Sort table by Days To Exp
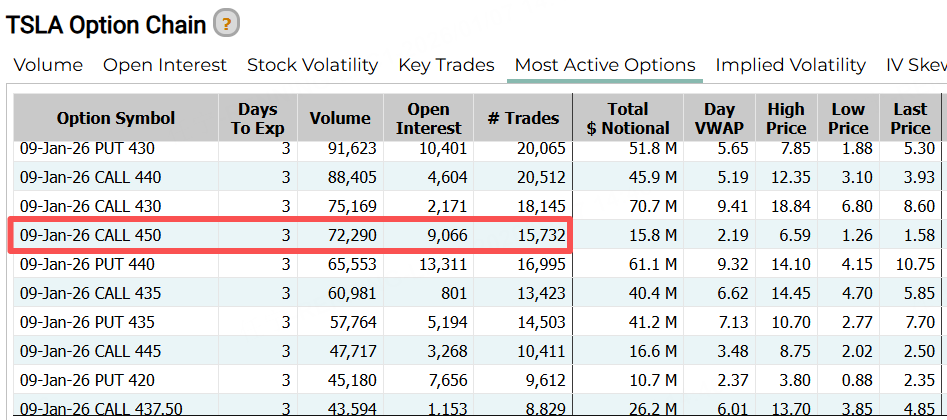Screen dimensions: 947x420 pyautogui.click(x=258, y=118)
